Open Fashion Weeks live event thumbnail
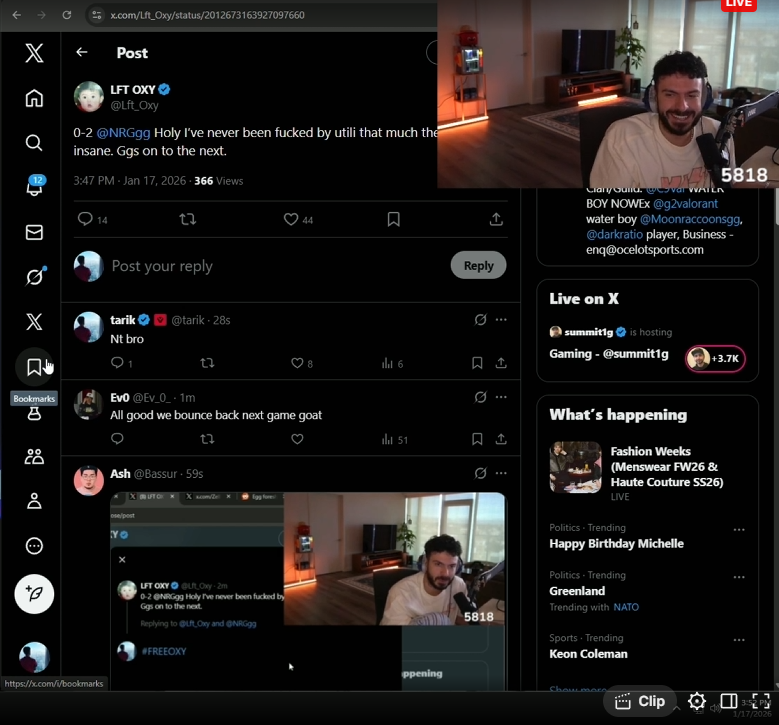 (x=575, y=467)
